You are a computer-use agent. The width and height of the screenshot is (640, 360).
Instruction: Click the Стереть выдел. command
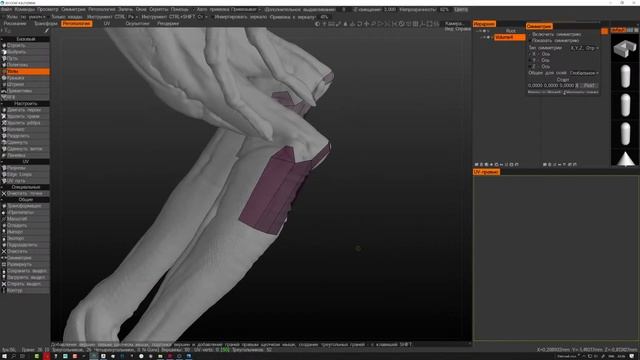[25, 284]
